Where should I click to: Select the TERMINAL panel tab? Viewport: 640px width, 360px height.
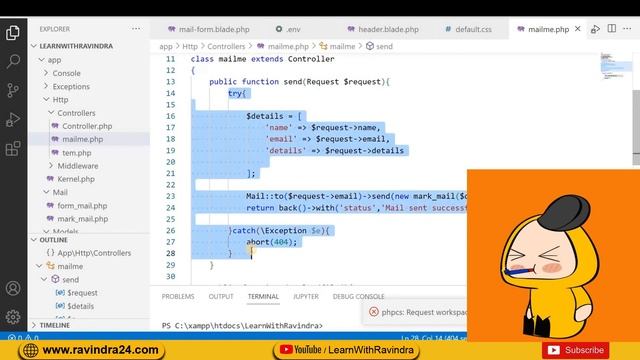[263, 296]
